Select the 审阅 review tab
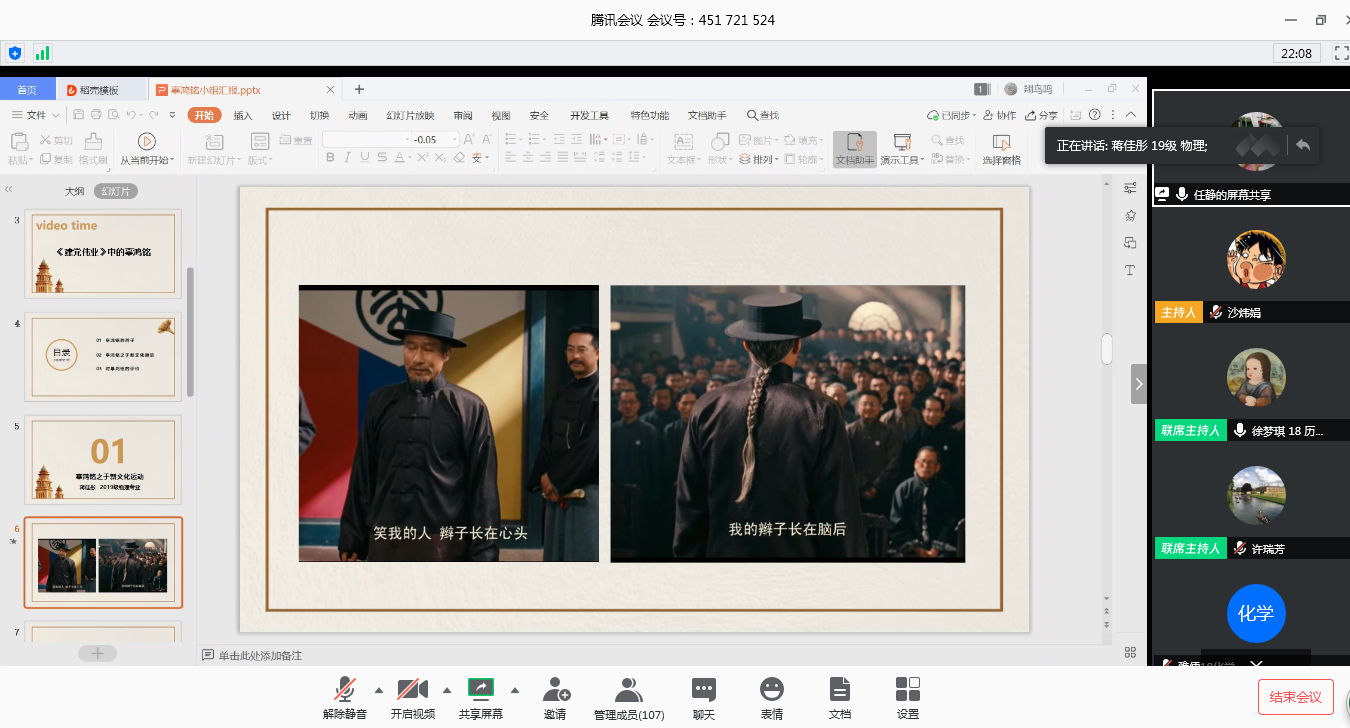 [x=463, y=115]
